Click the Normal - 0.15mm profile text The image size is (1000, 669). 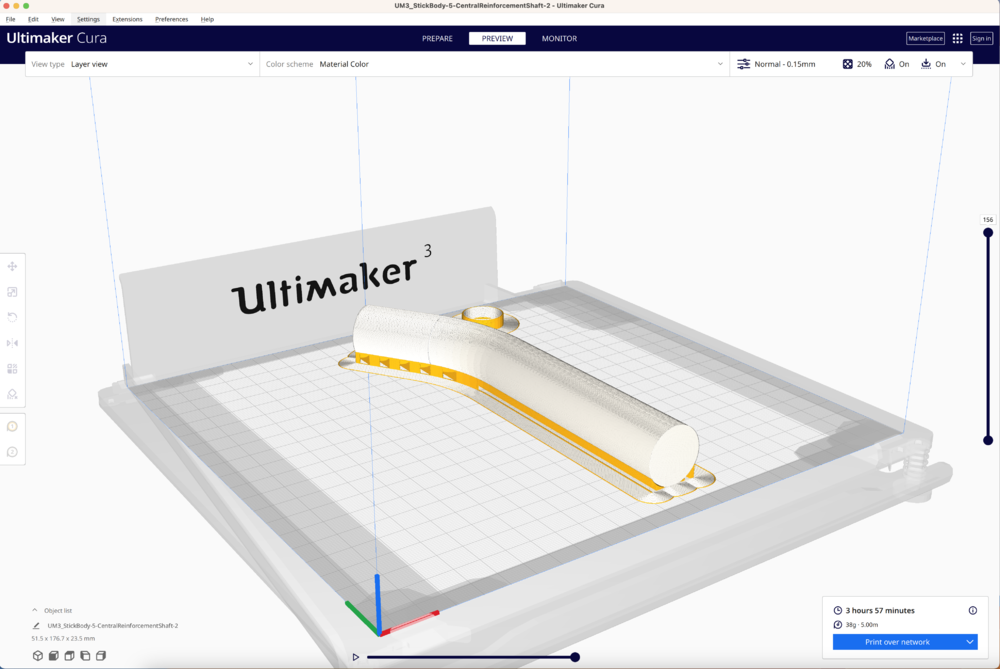click(x=784, y=64)
